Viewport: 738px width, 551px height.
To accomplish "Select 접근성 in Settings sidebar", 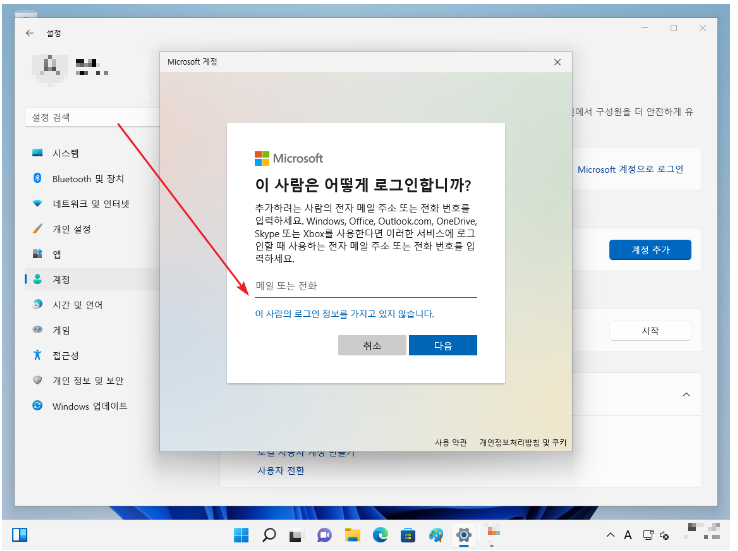I will 92,355.
